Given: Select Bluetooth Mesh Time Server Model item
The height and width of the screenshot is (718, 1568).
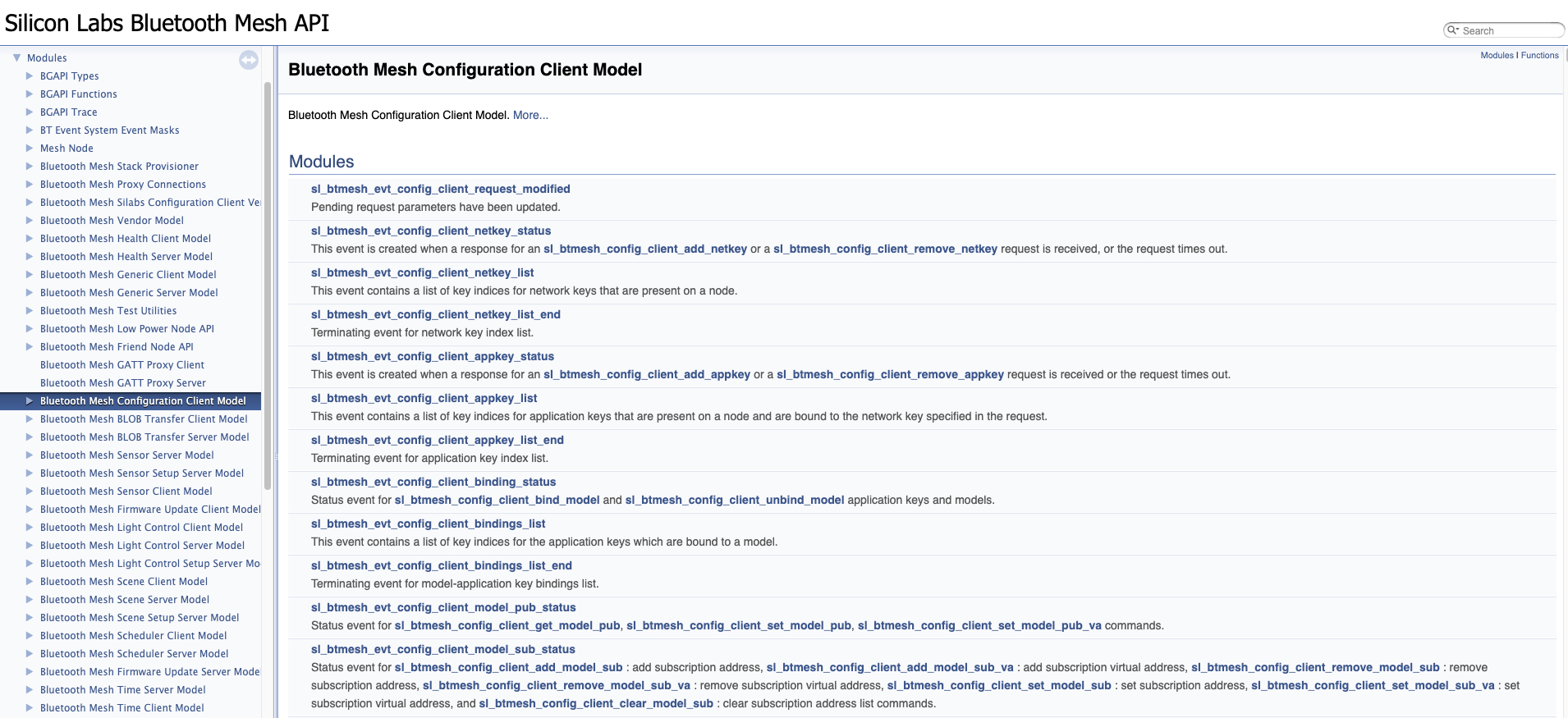Looking at the screenshot, I should (123, 689).
